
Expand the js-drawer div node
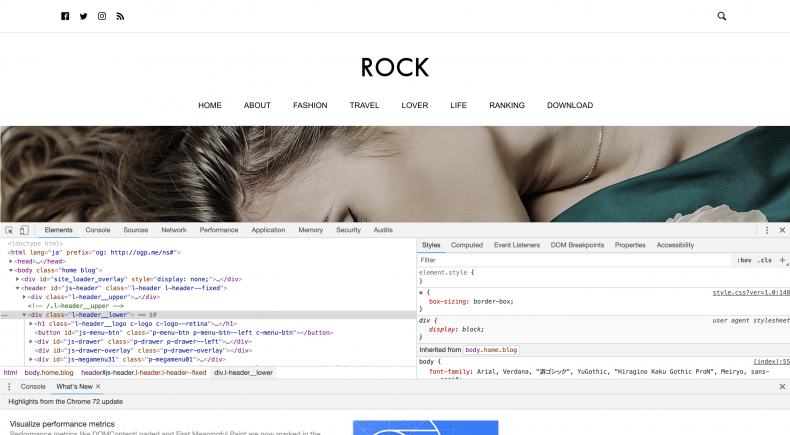coord(31,342)
